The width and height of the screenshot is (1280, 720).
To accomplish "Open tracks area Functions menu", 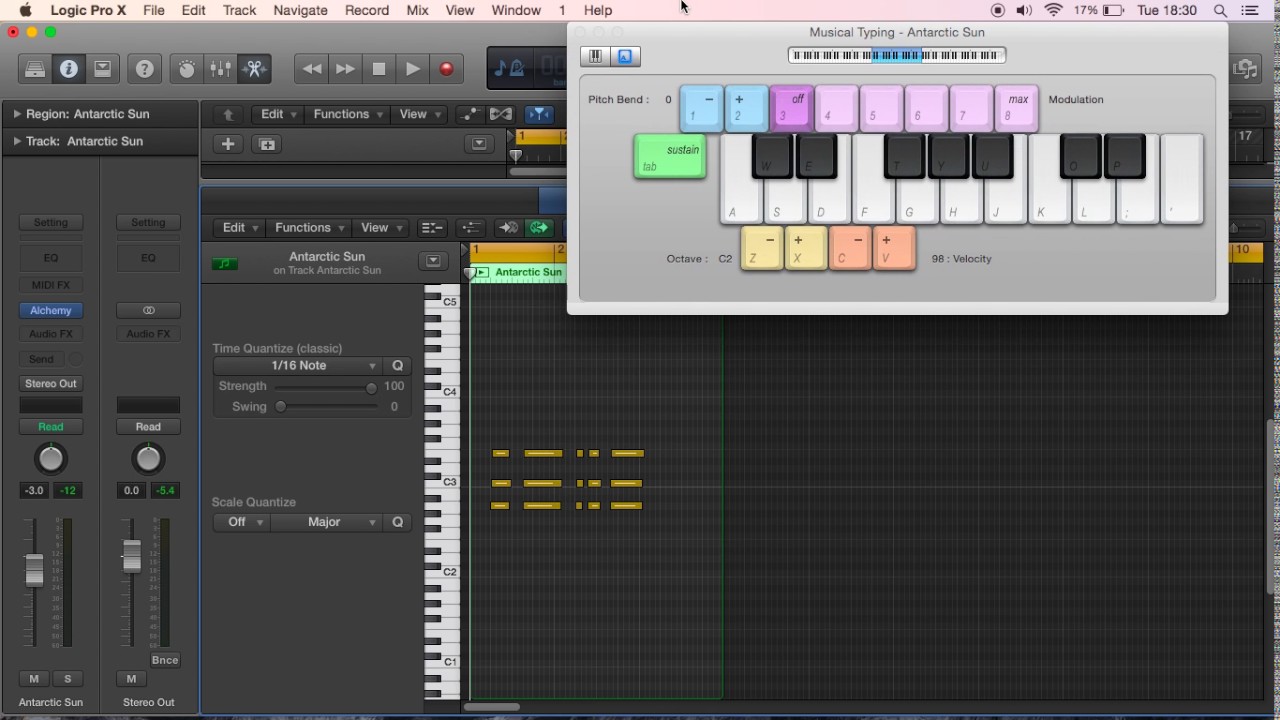I will [346, 114].
